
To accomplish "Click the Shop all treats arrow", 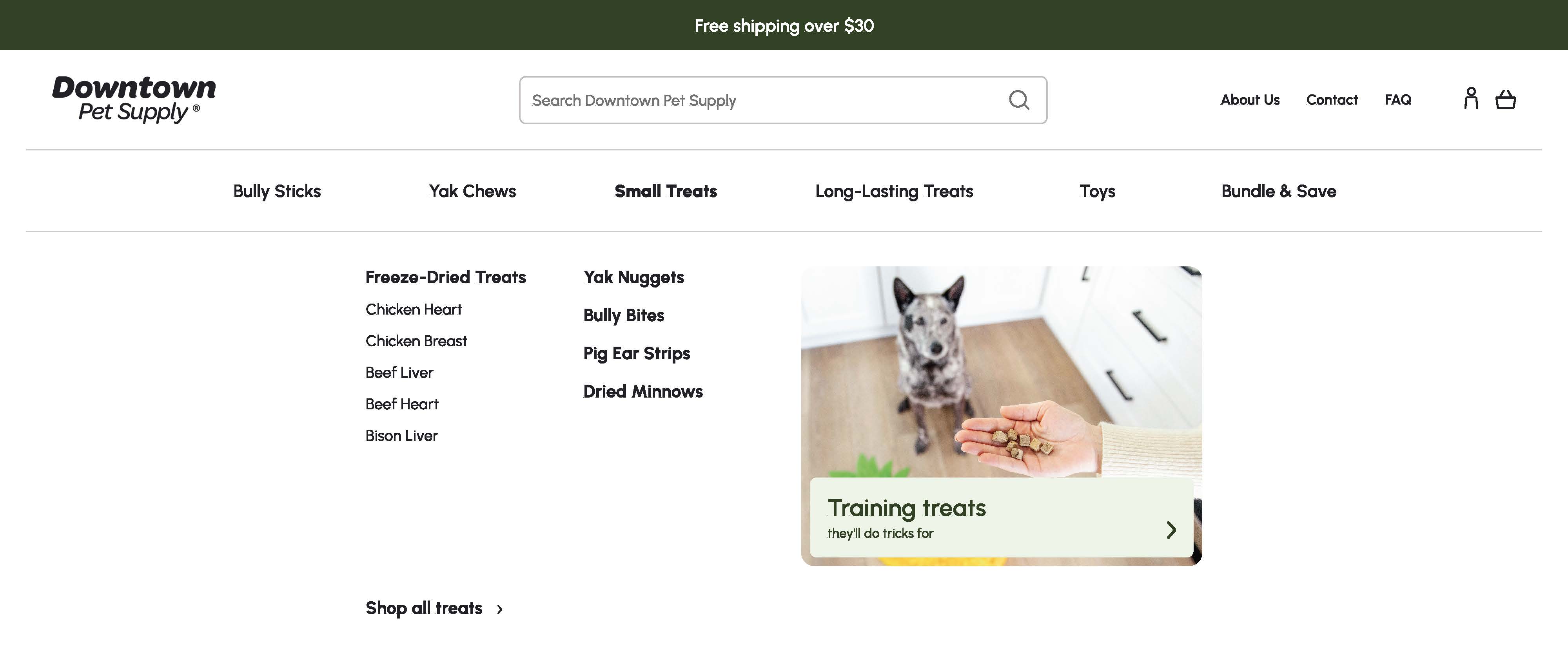I will coord(500,609).
